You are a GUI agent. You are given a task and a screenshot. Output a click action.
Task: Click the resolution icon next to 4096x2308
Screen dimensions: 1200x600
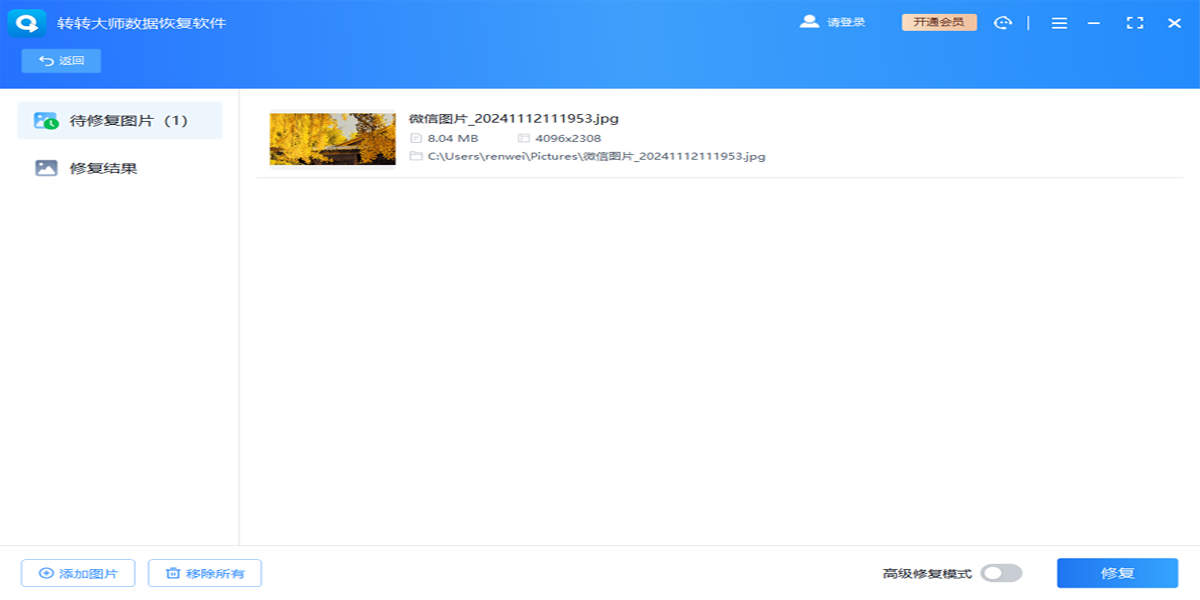point(523,138)
